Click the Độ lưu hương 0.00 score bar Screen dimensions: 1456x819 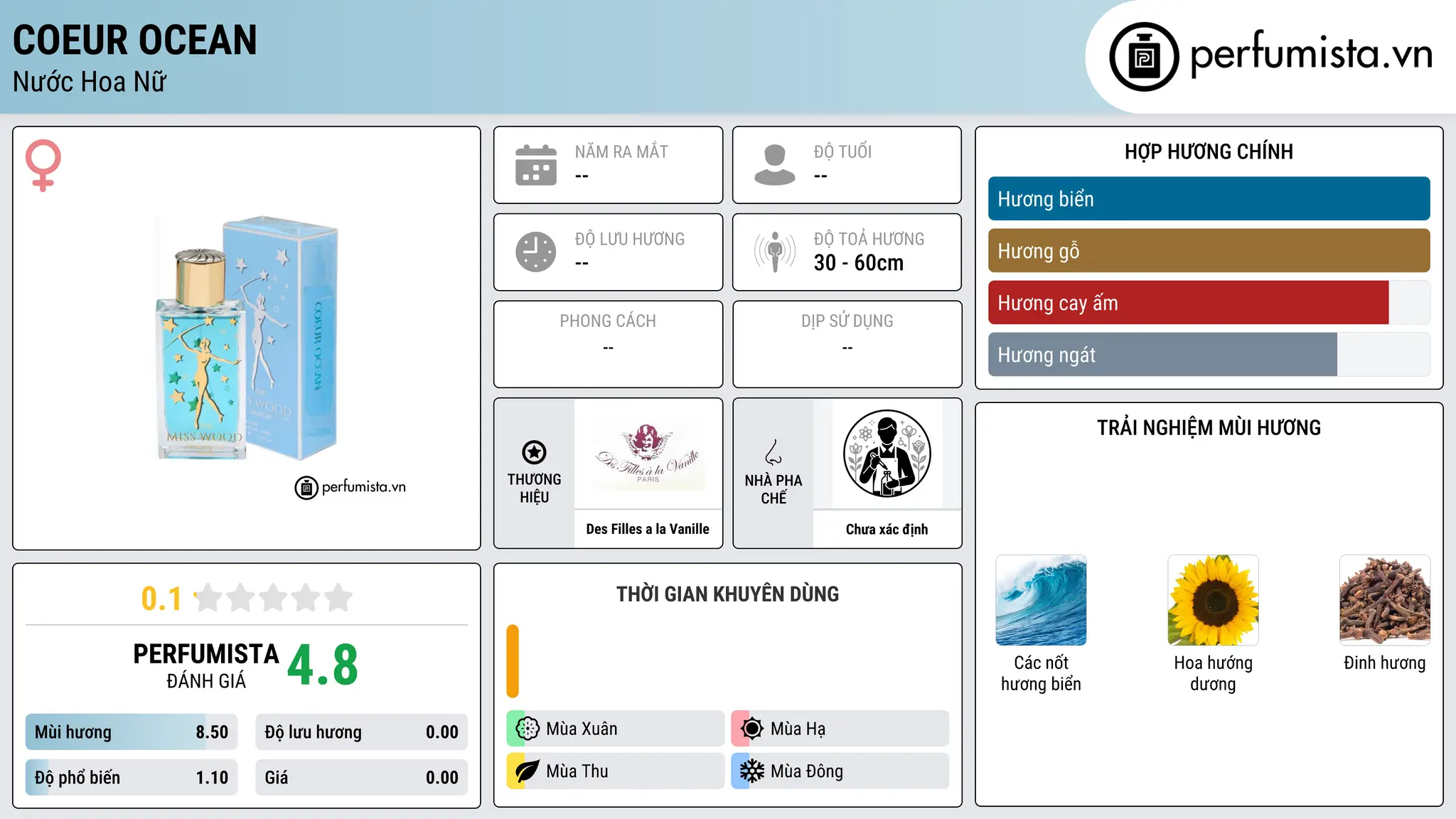tap(361, 732)
